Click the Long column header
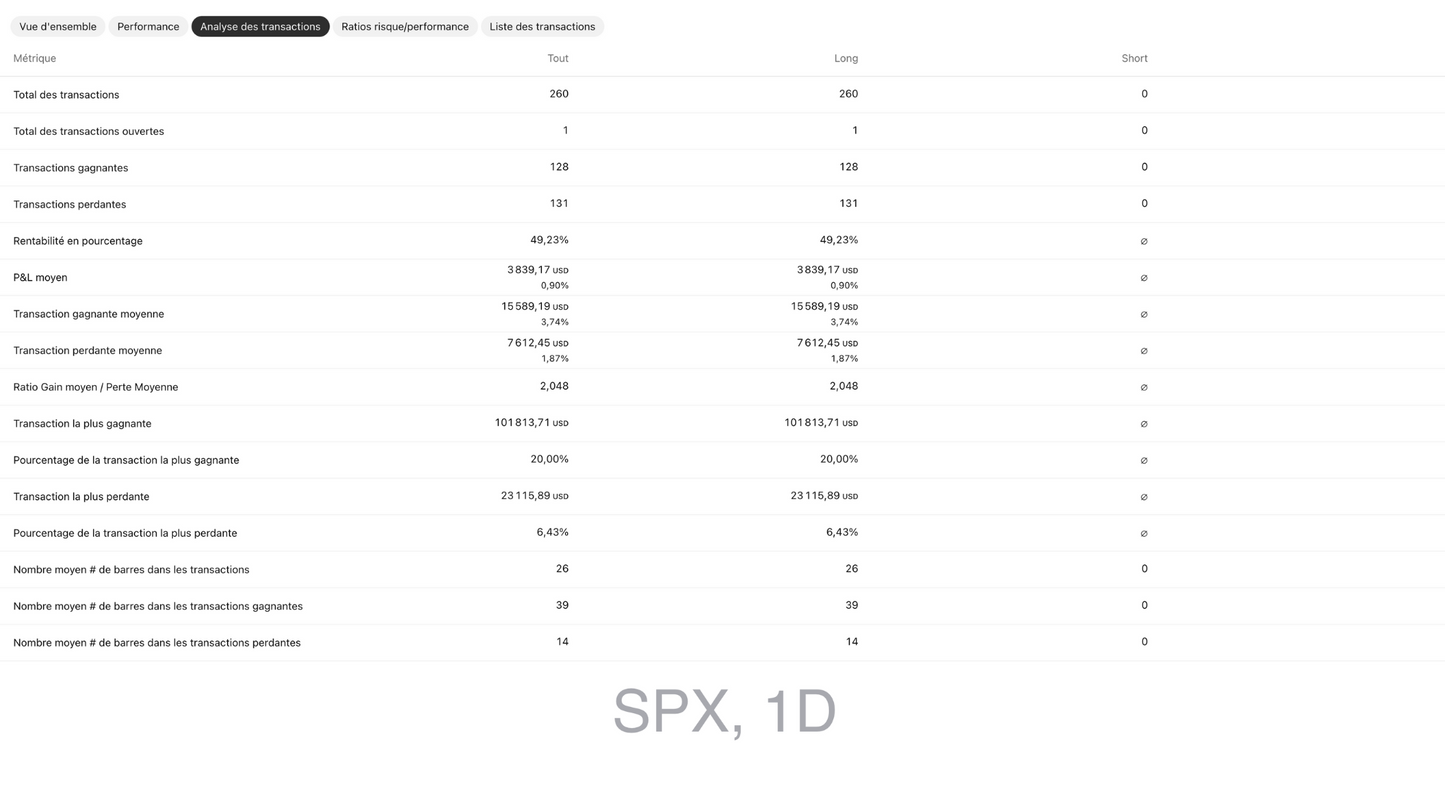Viewport: 1445px width, 793px height. (x=845, y=58)
